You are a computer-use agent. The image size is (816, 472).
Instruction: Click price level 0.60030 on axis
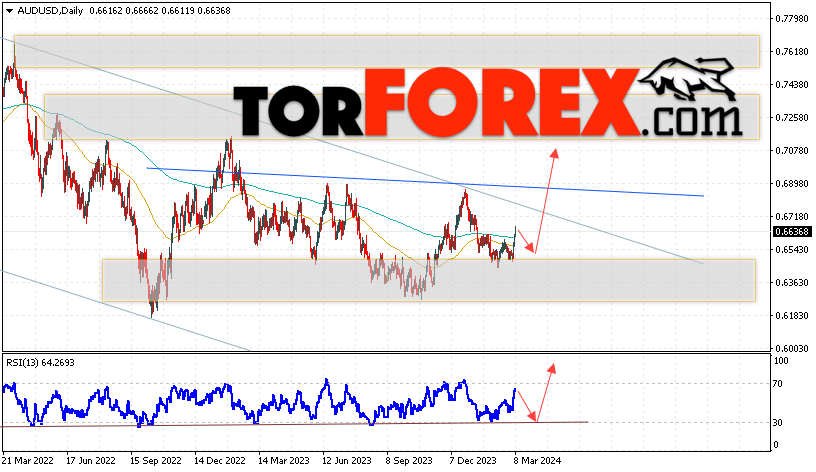pyautogui.click(x=792, y=349)
